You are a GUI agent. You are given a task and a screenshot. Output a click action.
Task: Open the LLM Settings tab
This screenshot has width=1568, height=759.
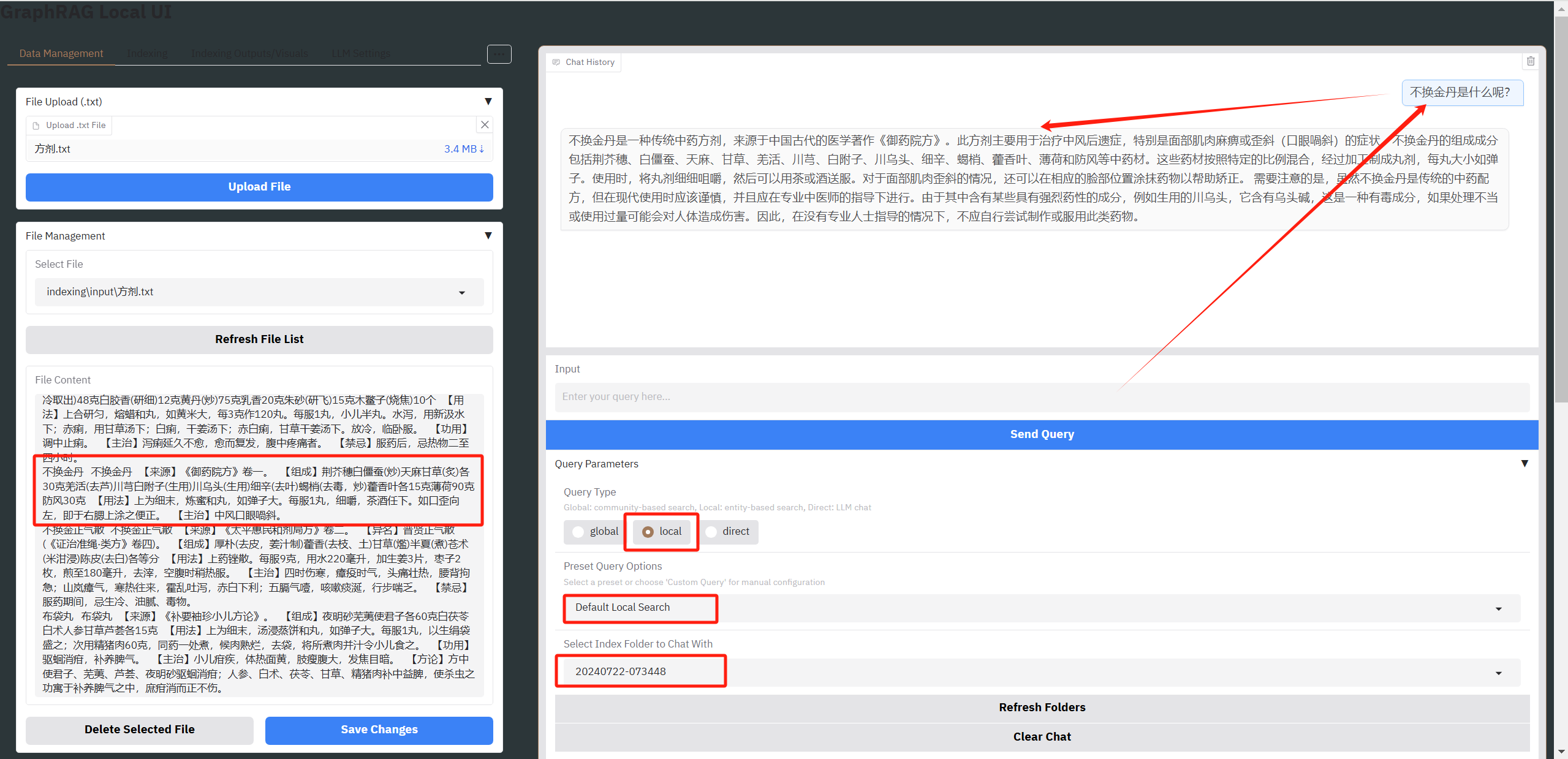click(x=360, y=54)
